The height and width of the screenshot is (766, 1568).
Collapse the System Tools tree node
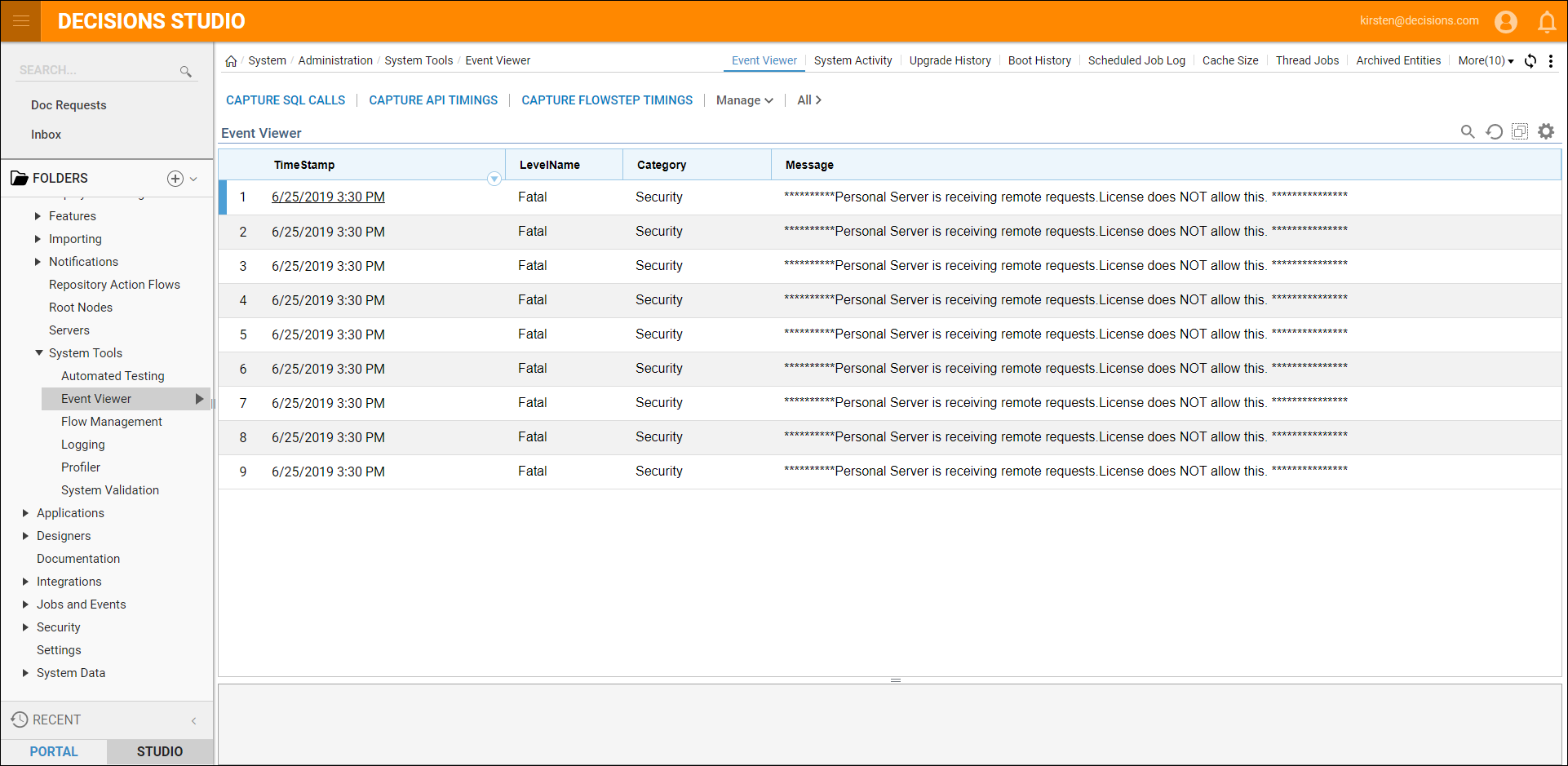pyautogui.click(x=38, y=353)
